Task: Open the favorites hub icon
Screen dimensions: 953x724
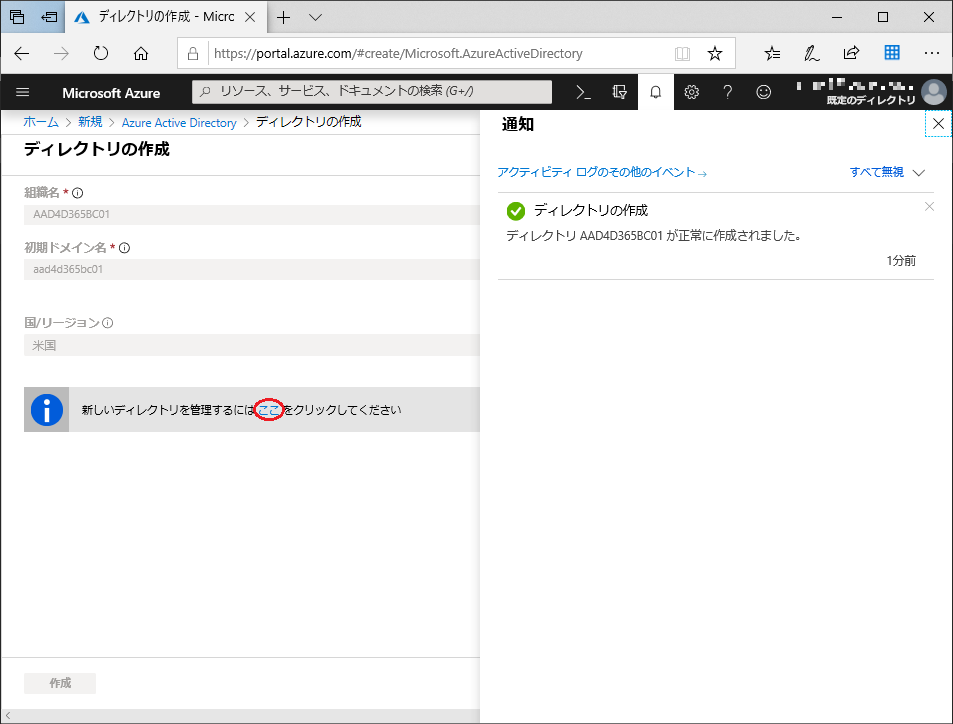Action: pos(772,53)
